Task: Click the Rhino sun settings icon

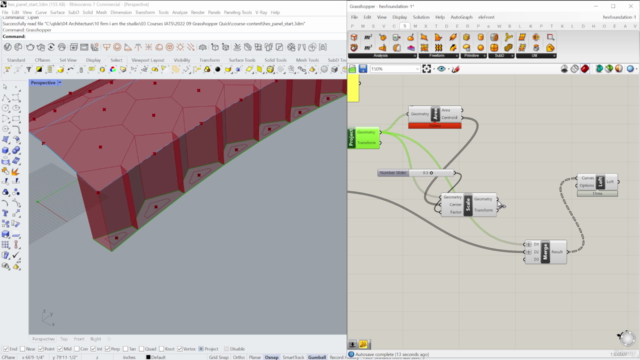Action: click(x=180, y=47)
